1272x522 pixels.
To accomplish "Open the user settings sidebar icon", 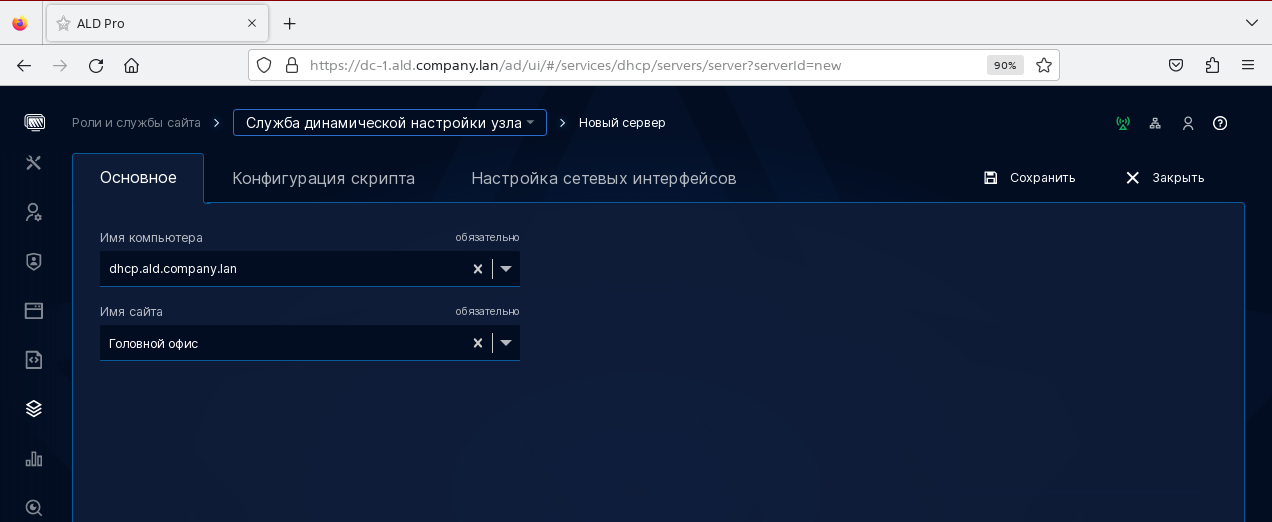I will coord(34,212).
